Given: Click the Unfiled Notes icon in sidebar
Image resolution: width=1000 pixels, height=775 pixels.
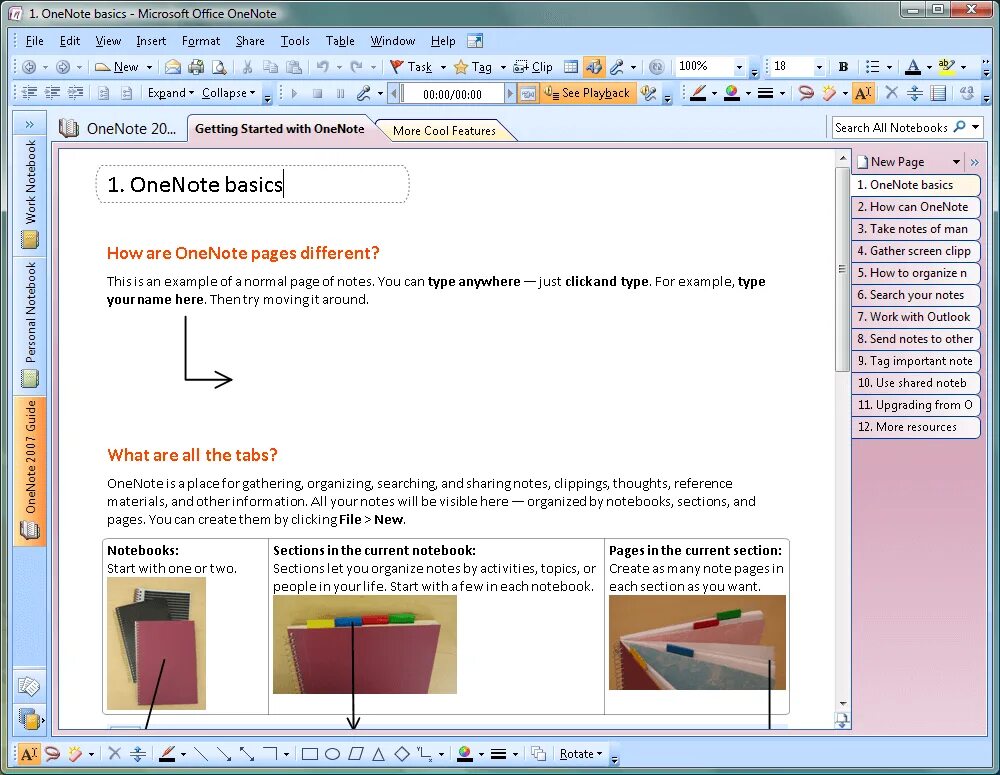Looking at the screenshot, I should (29, 686).
